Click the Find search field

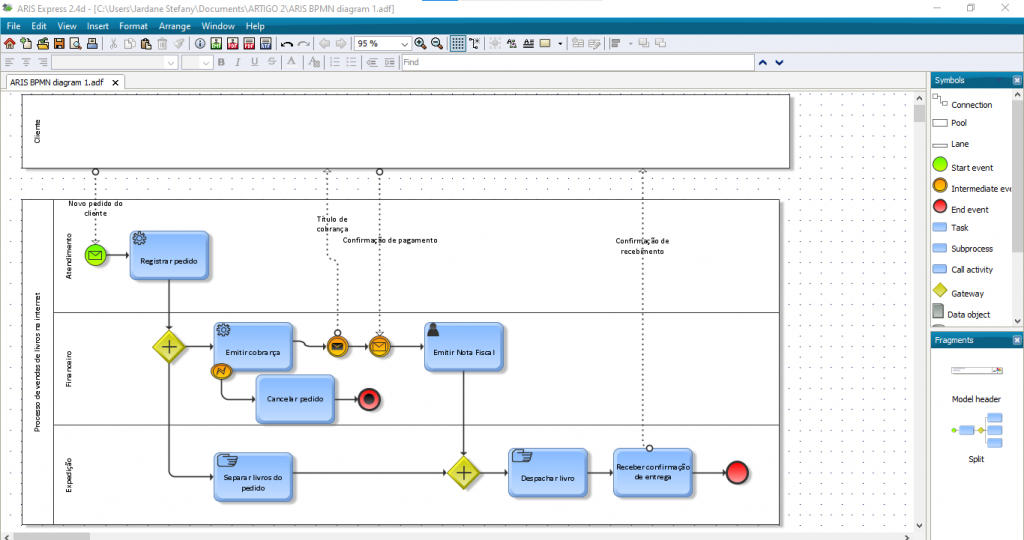point(575,63)
